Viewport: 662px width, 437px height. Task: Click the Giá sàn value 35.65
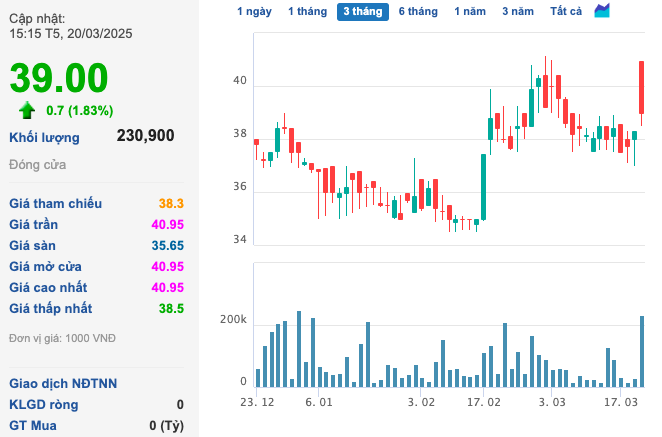click(x=167, y=246)
